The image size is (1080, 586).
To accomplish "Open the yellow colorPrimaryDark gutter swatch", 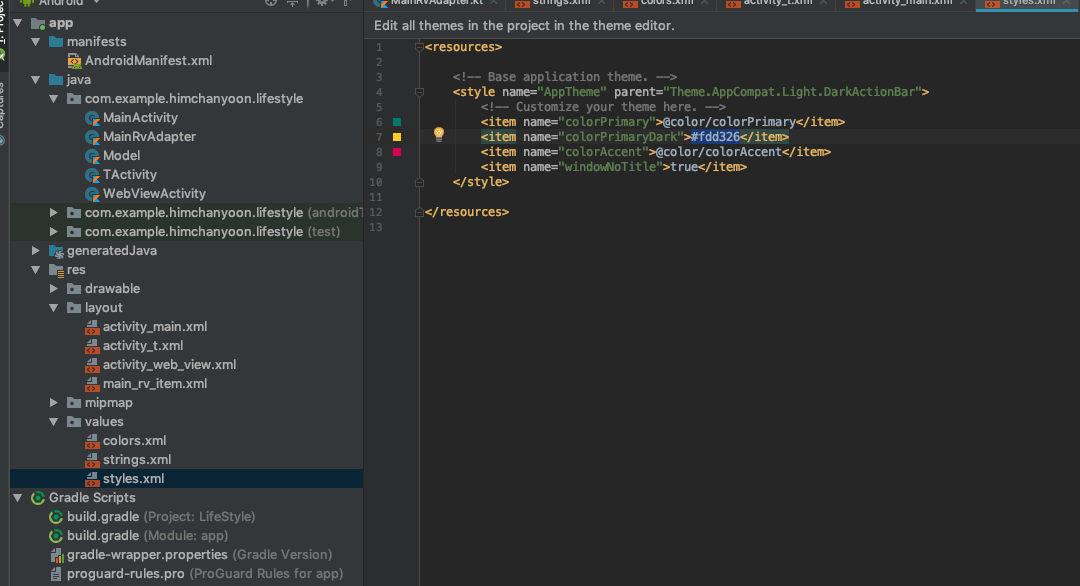I will (397, 137).
